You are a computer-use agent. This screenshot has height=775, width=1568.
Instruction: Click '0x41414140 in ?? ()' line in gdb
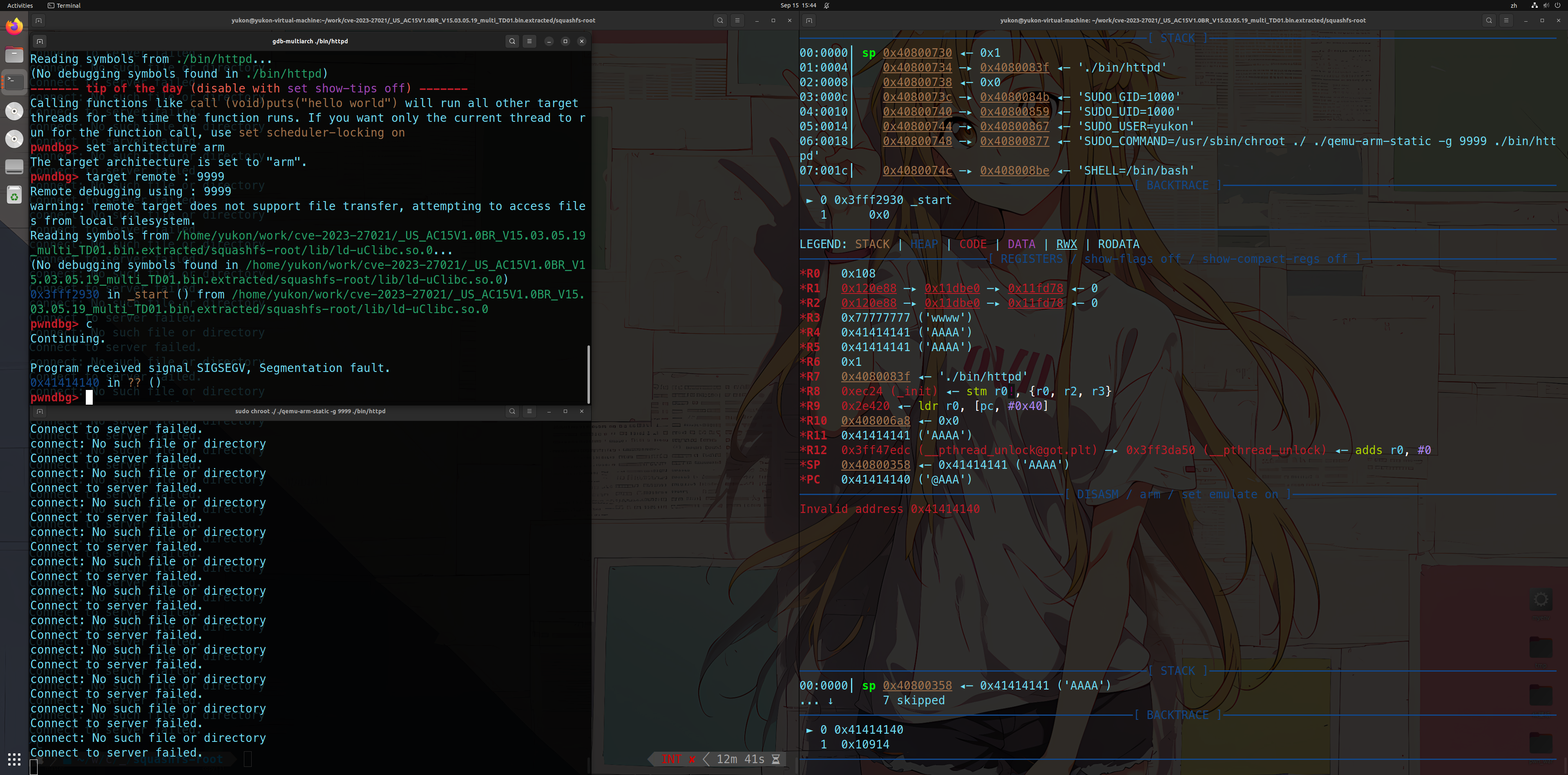96,382
